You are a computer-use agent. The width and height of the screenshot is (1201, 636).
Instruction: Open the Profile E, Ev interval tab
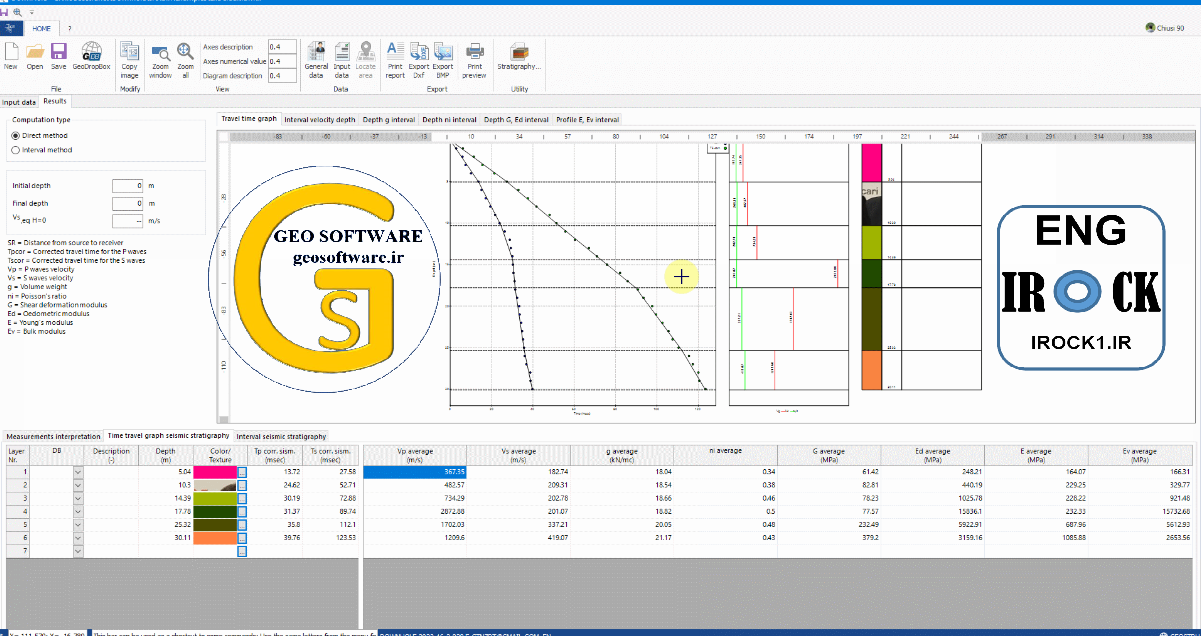point(588,119)
